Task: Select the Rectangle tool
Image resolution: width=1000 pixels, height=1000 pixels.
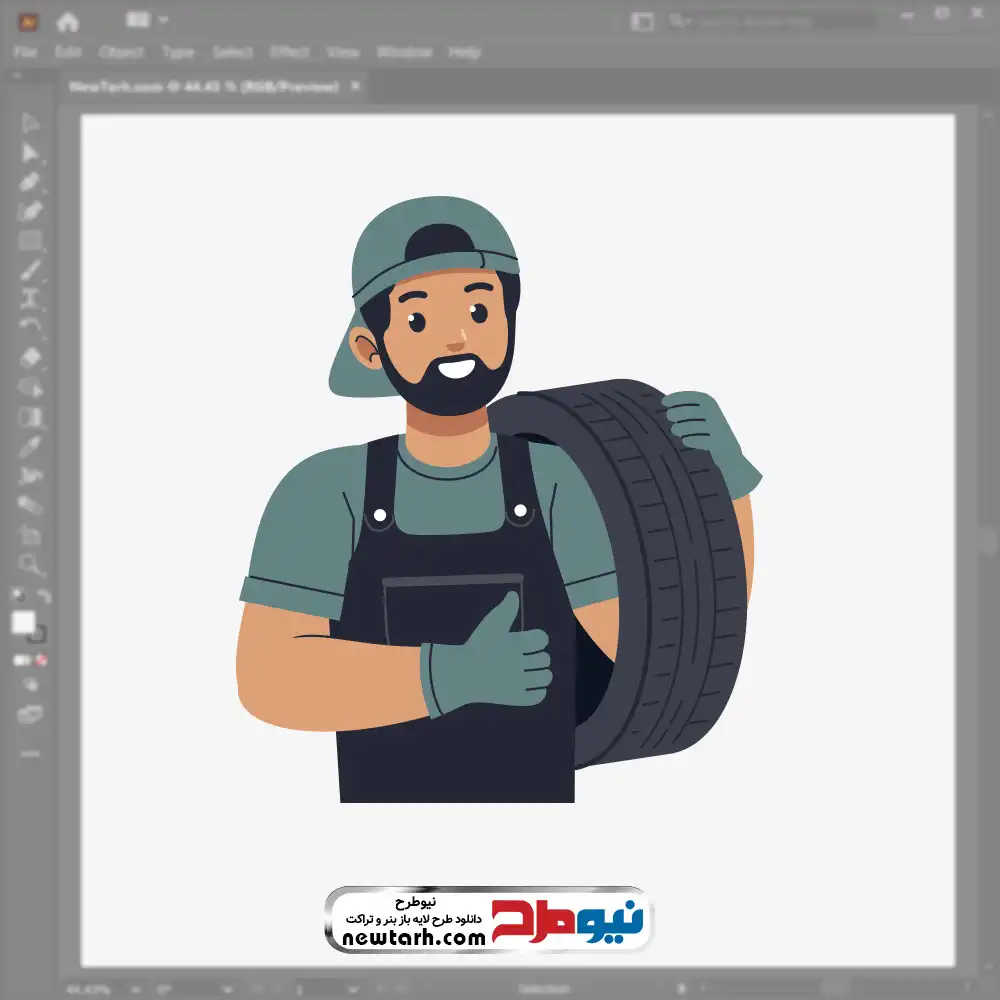Action: coord(31,241)
